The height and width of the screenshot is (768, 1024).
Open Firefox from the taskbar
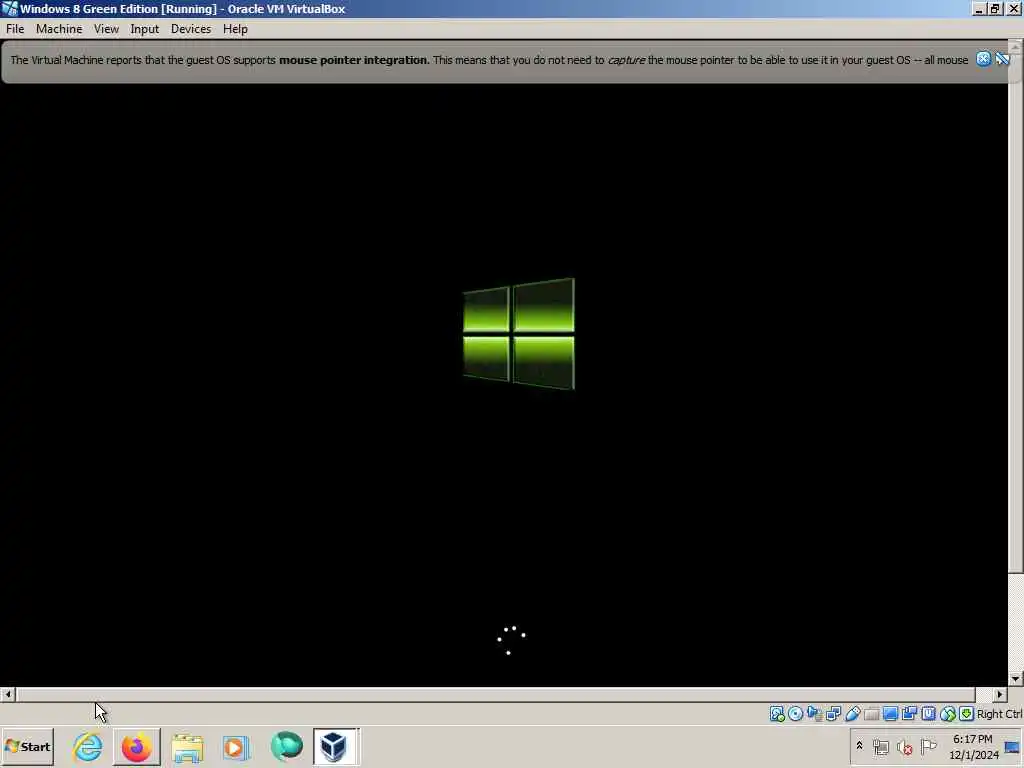136,746
